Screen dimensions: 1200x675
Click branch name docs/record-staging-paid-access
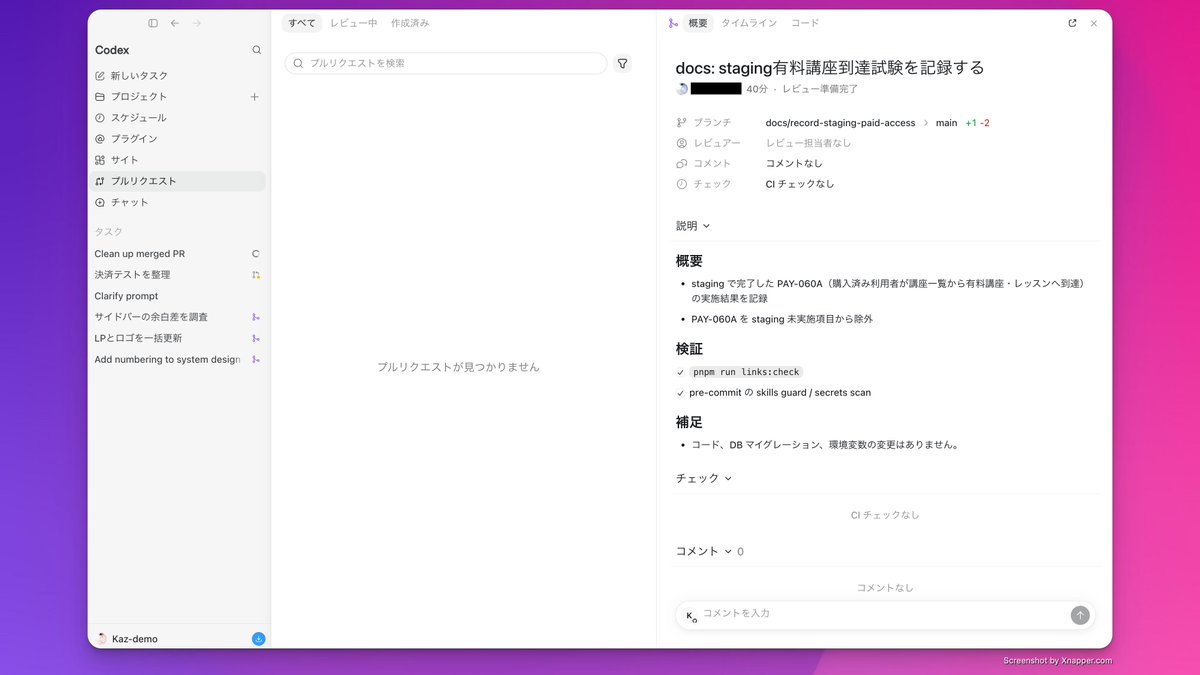[x=840, y=123]
